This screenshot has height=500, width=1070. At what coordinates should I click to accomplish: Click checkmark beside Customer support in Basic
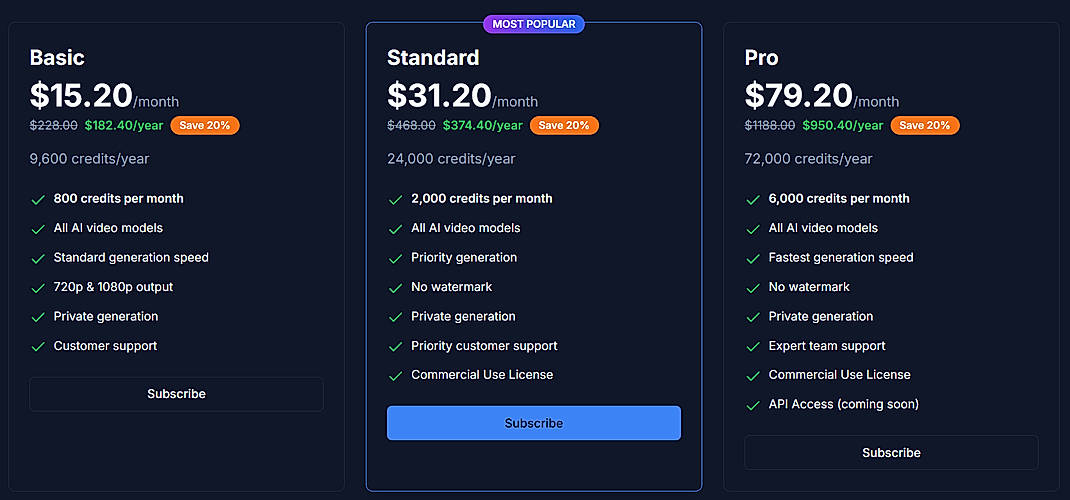pyautogui.click(x=38, y=347)
